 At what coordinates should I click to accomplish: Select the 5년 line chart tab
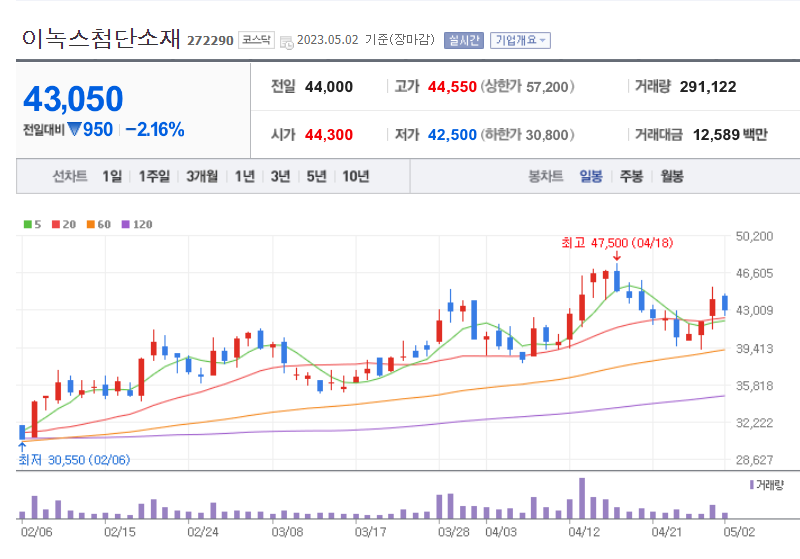[316, 176]
